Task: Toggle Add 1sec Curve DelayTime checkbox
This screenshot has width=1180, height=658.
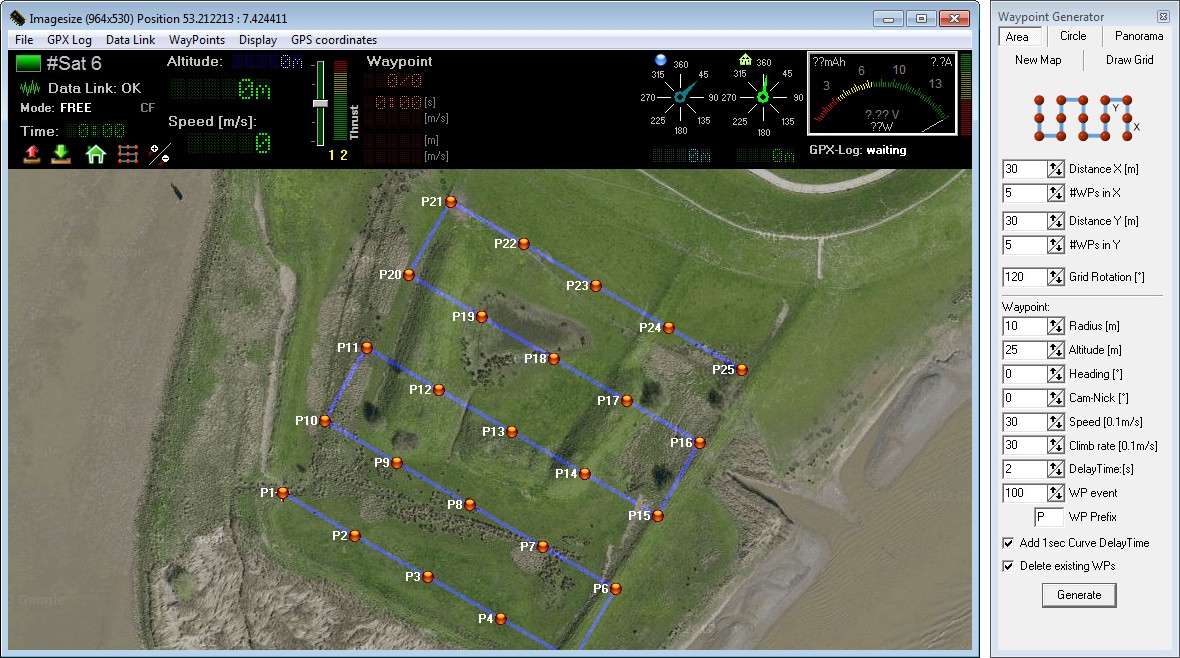Action: pyautogui.click(x=1008, y=543)
